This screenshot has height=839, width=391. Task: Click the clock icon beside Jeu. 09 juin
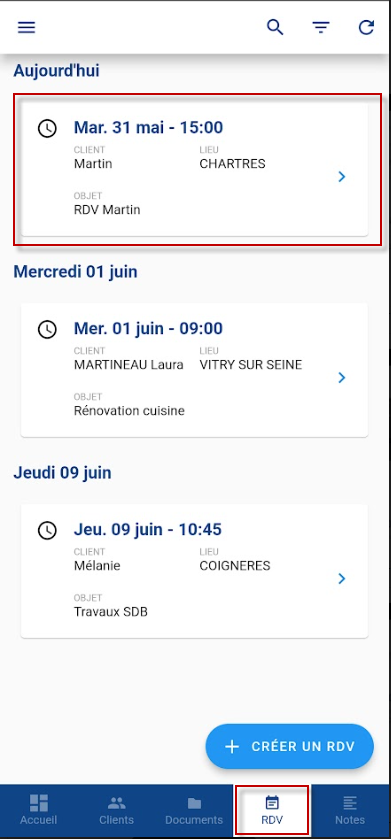[x=47, y=530]
